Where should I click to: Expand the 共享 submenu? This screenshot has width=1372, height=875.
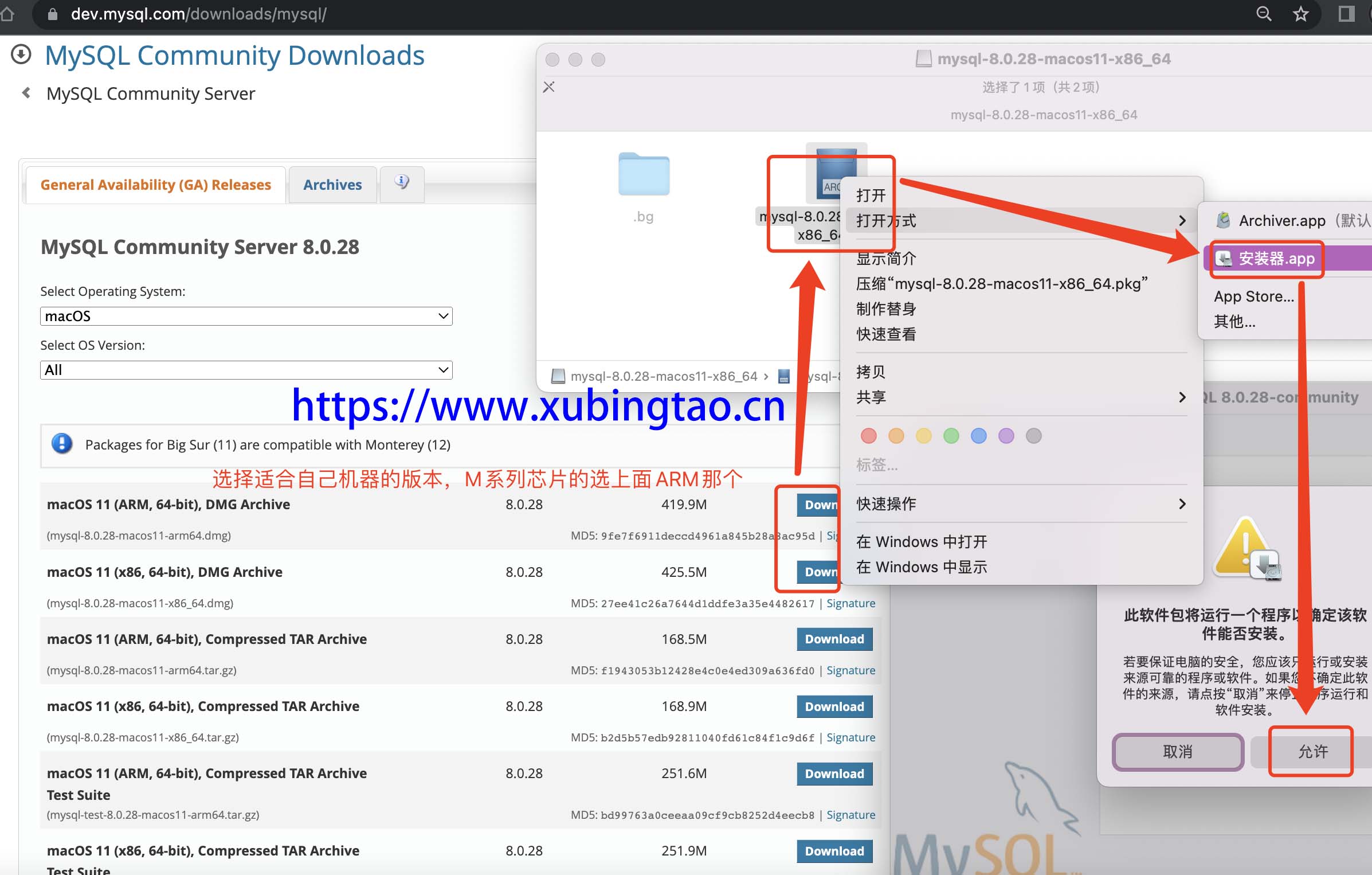click(x=1020, y=397)
